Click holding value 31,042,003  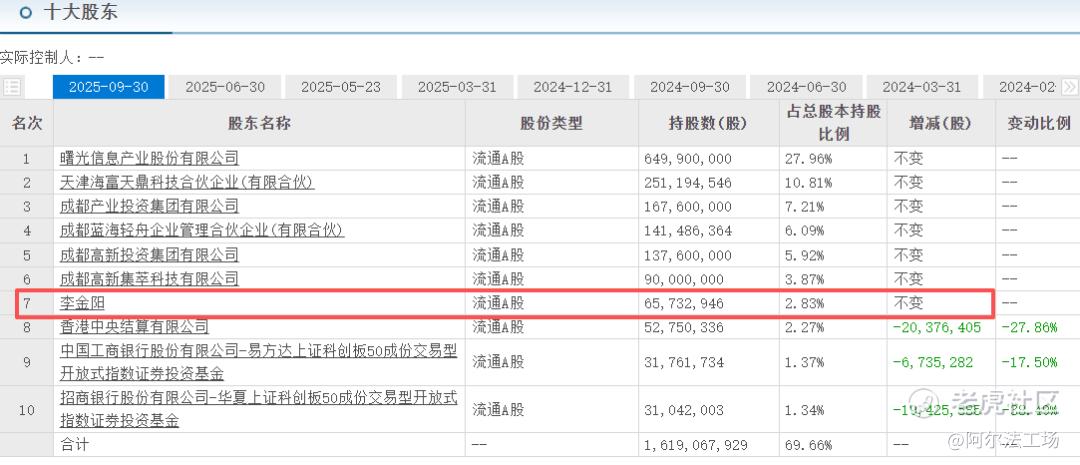tap(684, 410)
